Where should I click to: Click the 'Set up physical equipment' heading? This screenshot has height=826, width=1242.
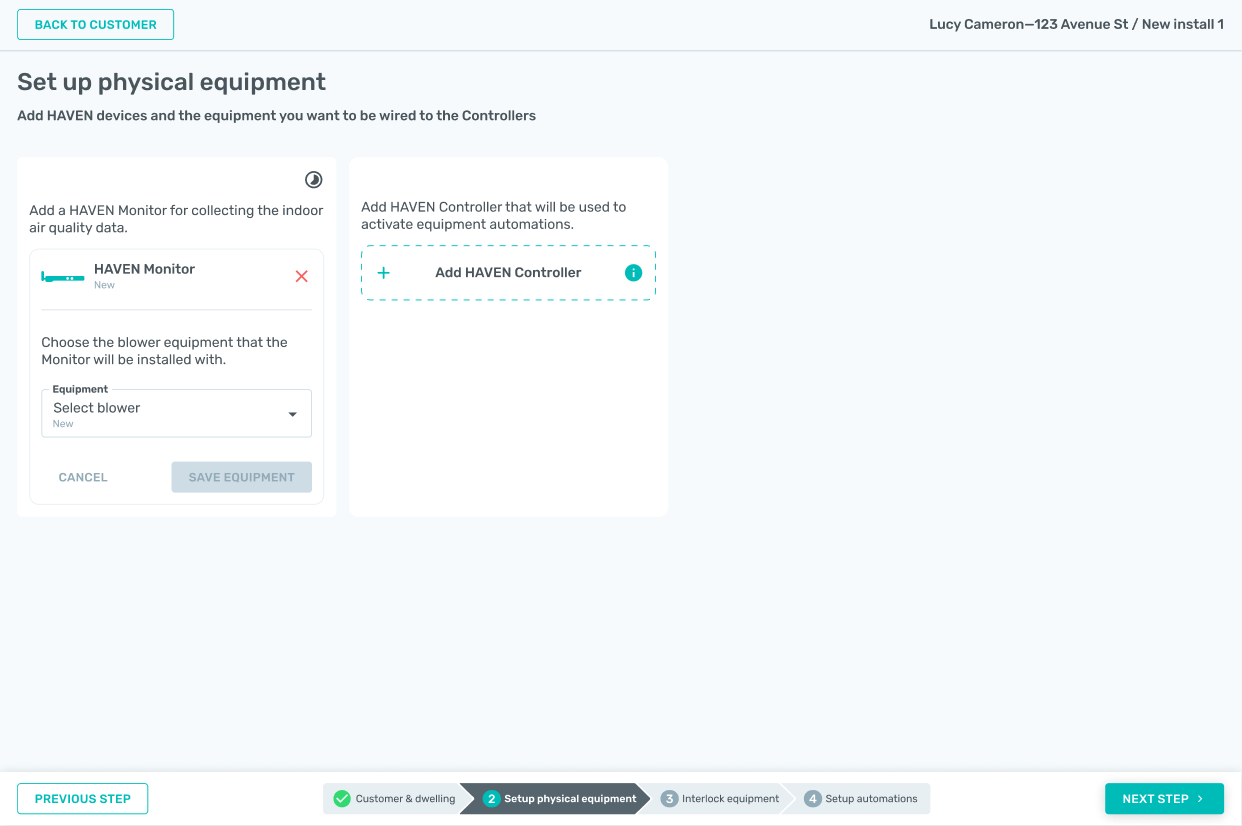(x=171, y=82)
